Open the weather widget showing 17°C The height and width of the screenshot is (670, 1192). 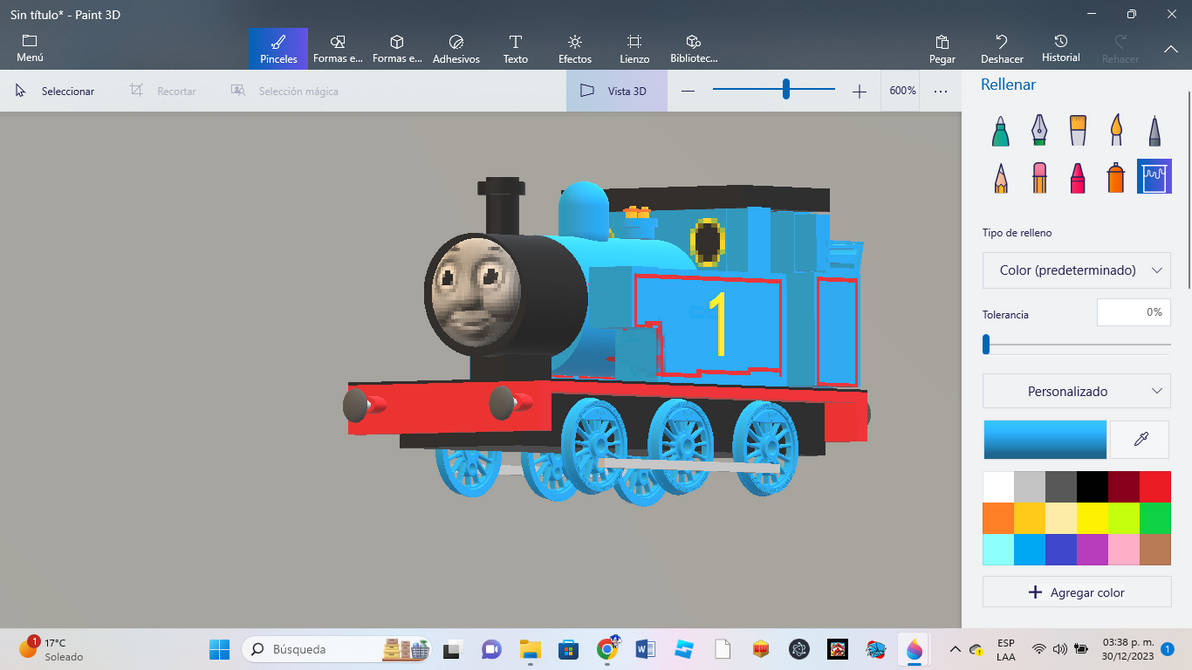(x=52, y=649)
